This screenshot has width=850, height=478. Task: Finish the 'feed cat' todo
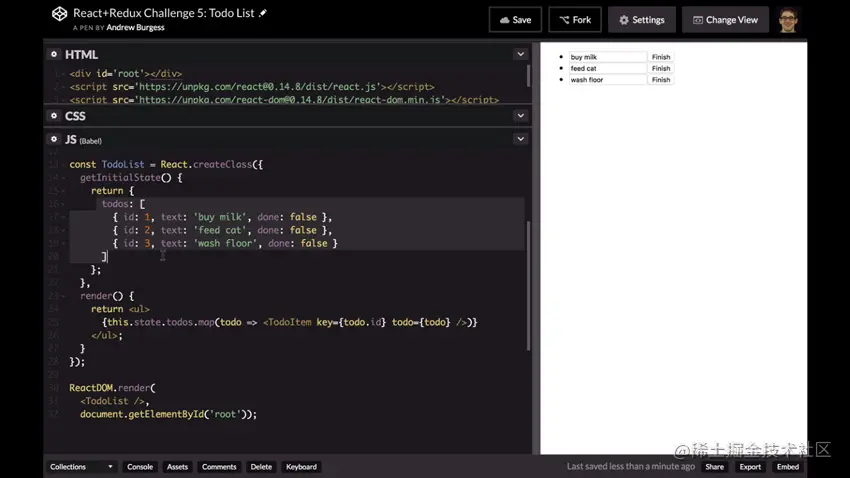(x=661, y=68)
